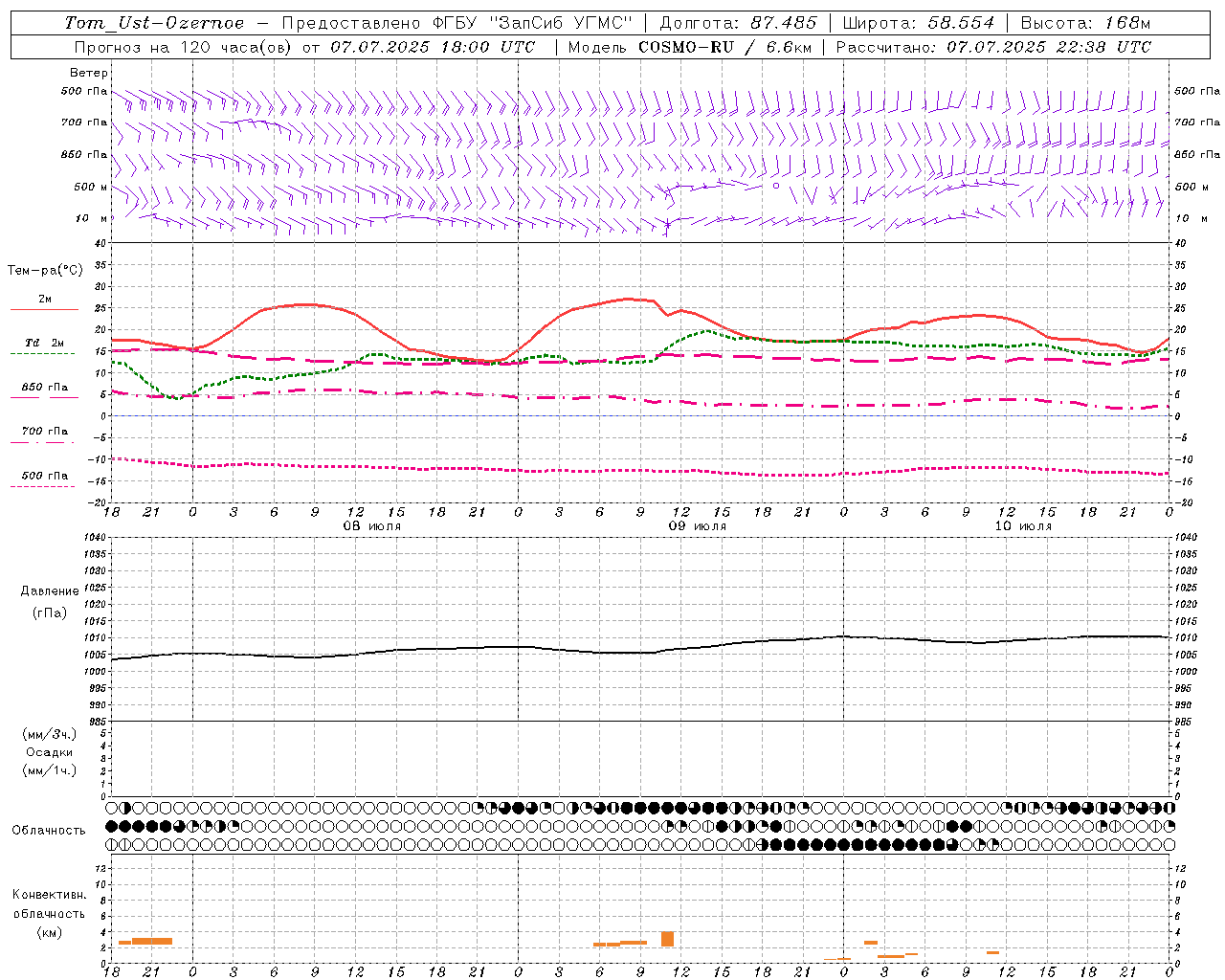Viewport: 1225px width, 980px height.
Task: Click the '500 м' wind level label on left
Action: click(x=91, y=187)
